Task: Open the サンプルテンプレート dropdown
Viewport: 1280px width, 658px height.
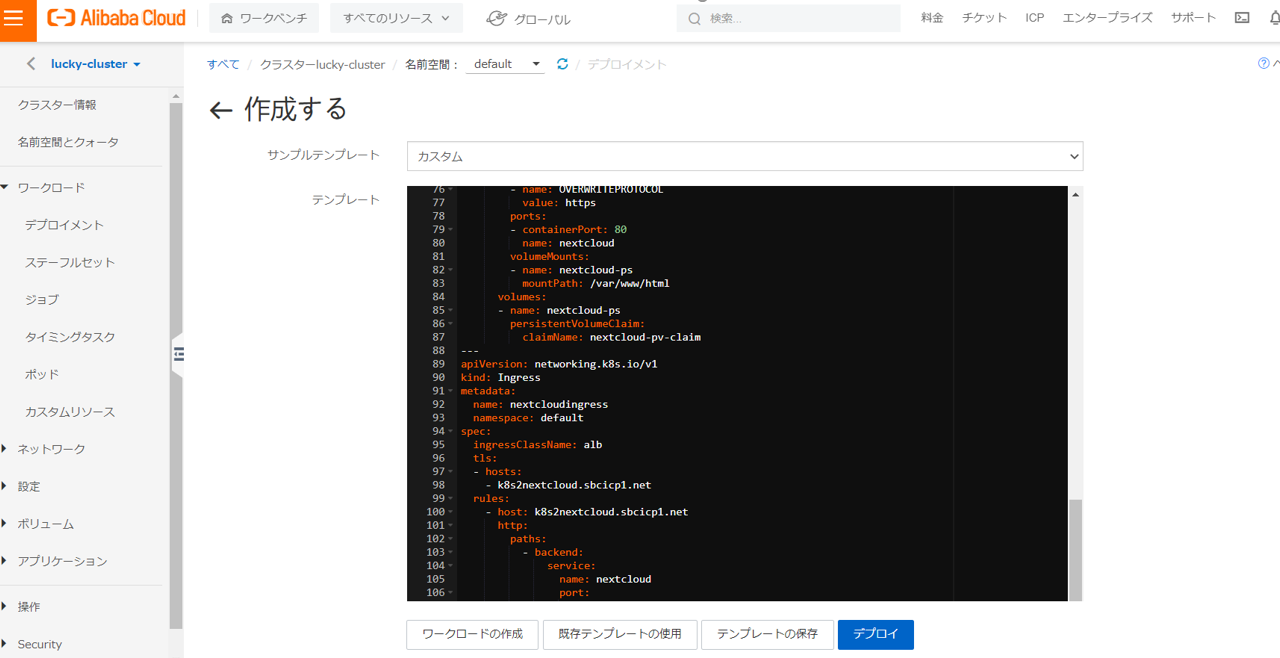Action: tap(744, 156)
